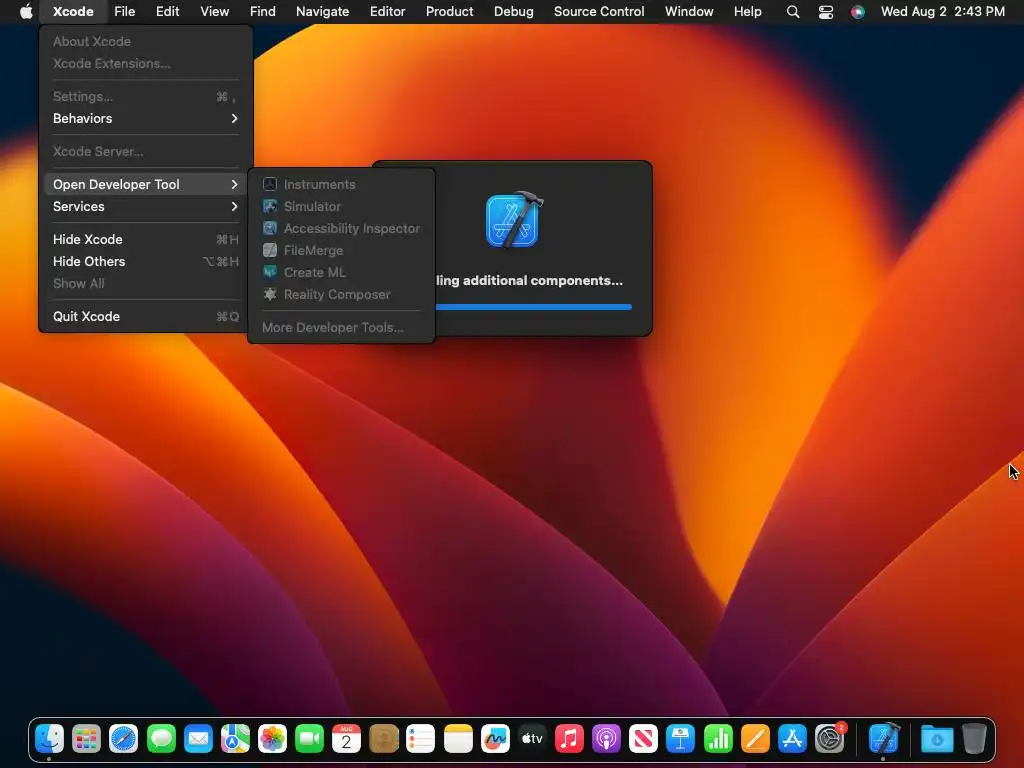Click the Xcode icon in the Dock
This screenshot has width=1024, height=768.
[x=884, y=739]
